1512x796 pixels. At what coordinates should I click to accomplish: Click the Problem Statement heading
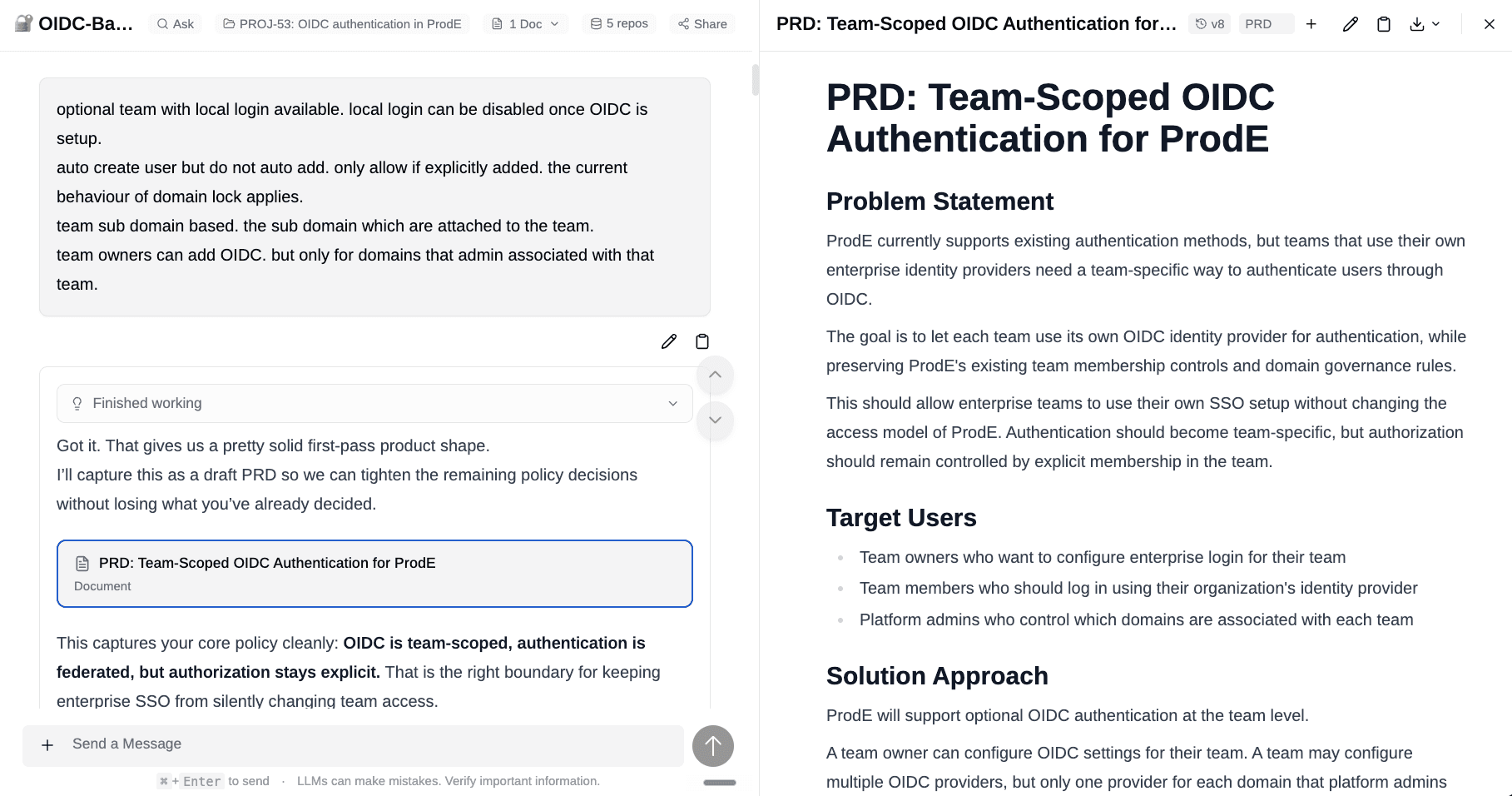939,201
